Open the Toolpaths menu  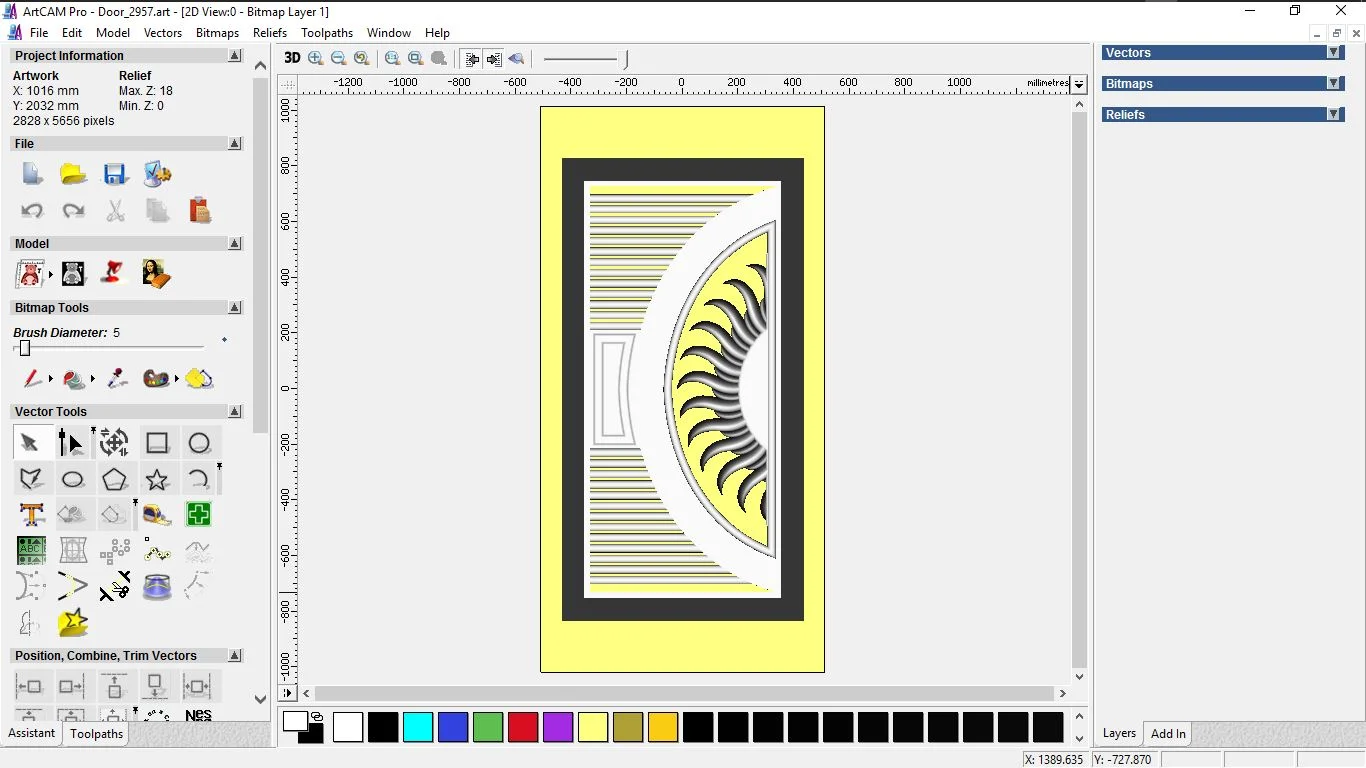click(x=327, y=33)
